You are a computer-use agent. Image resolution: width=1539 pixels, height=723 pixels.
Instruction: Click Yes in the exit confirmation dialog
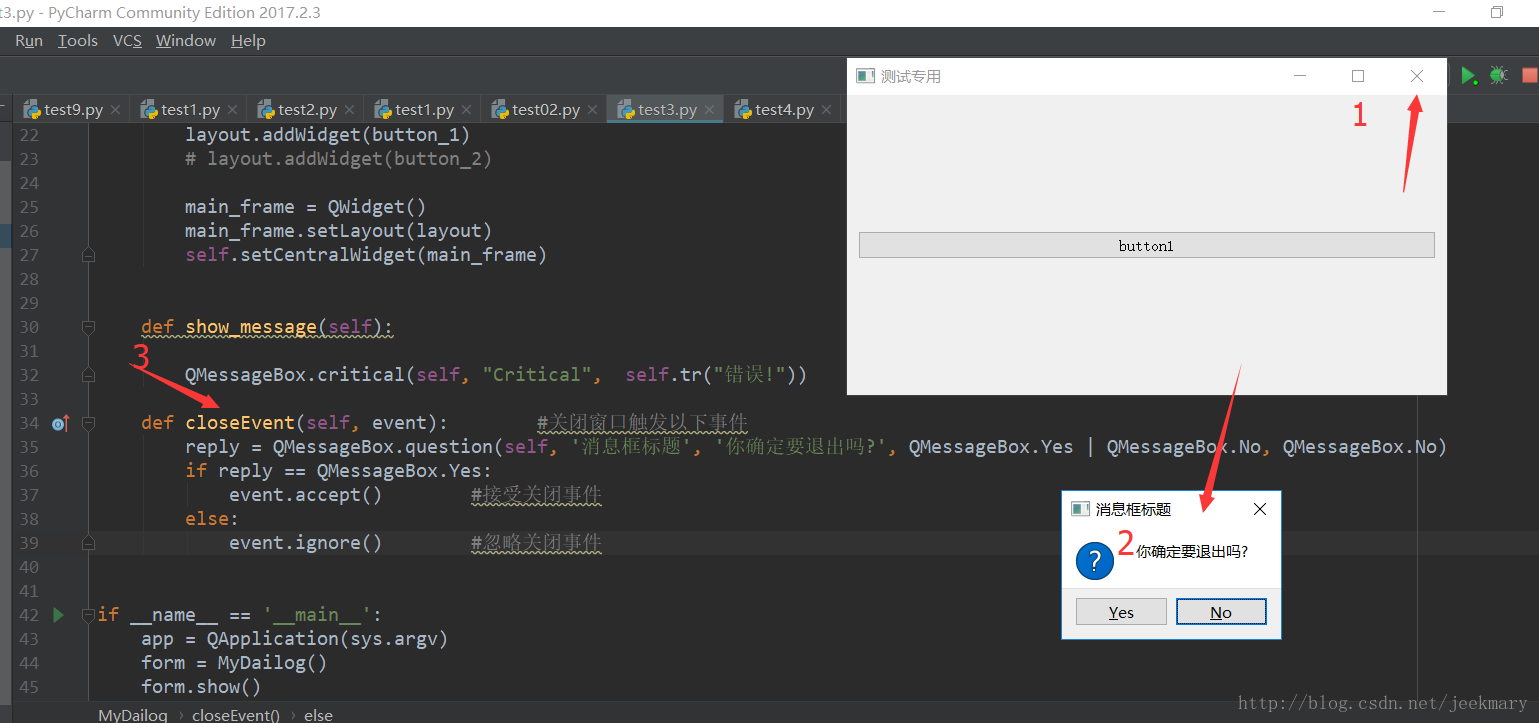click(x=1121, y=612)
